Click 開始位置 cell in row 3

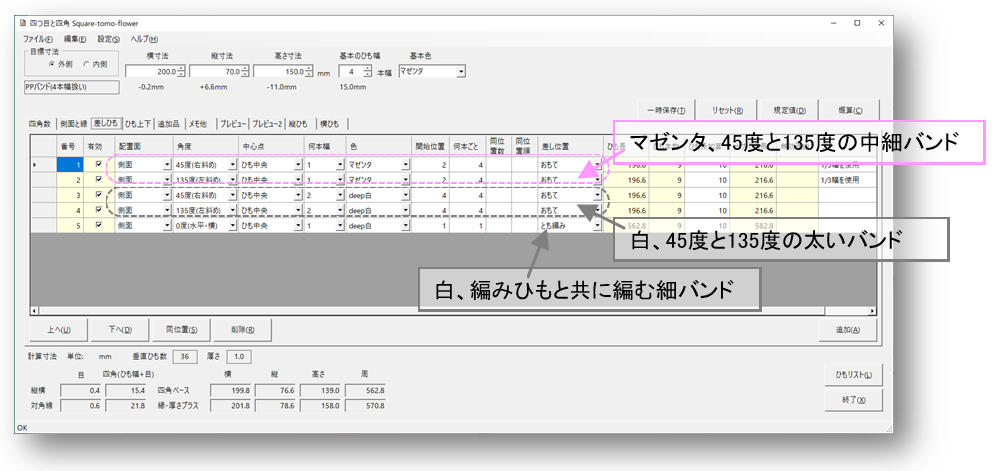[429, 195]
